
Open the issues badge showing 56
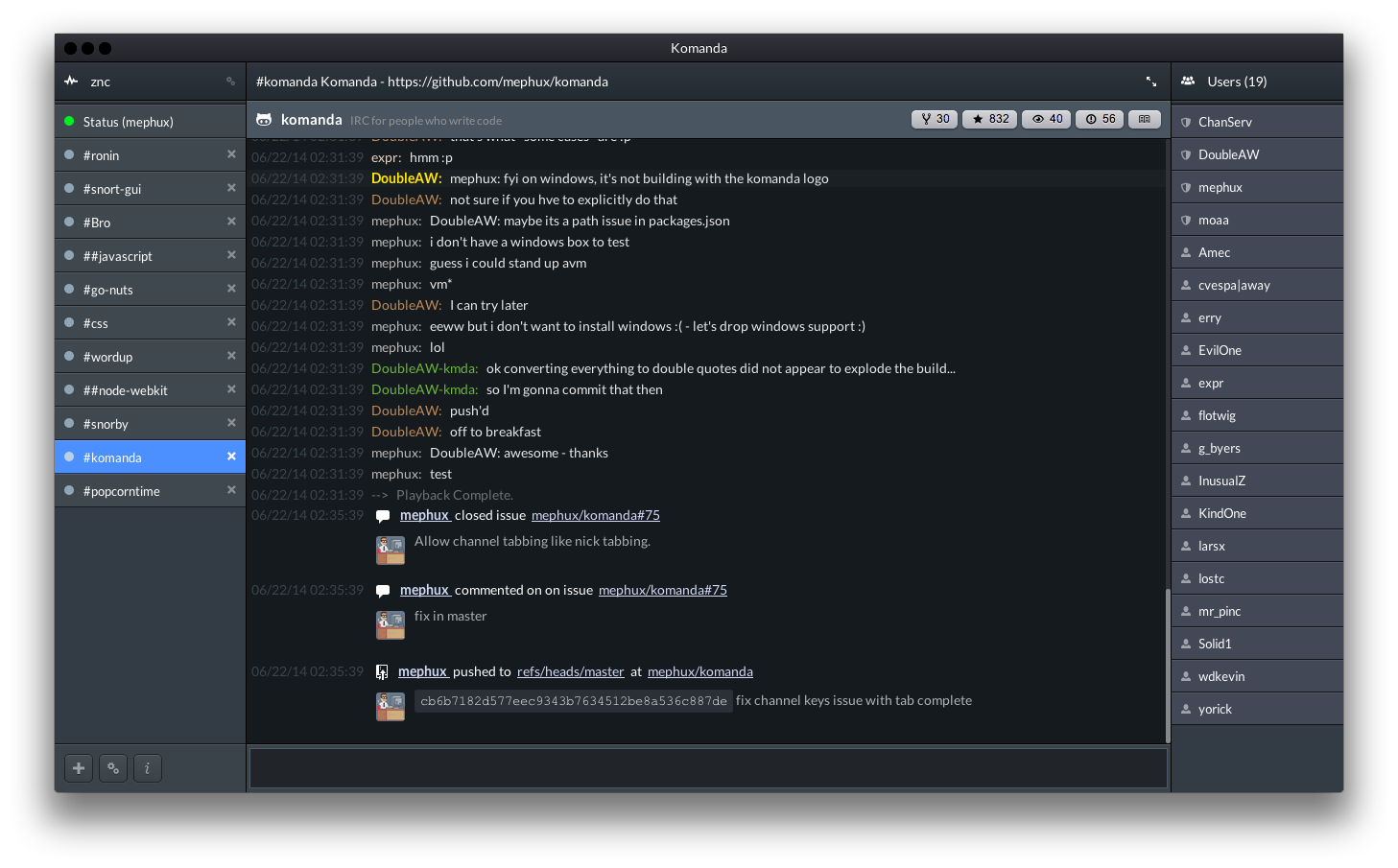point(1100,119)
